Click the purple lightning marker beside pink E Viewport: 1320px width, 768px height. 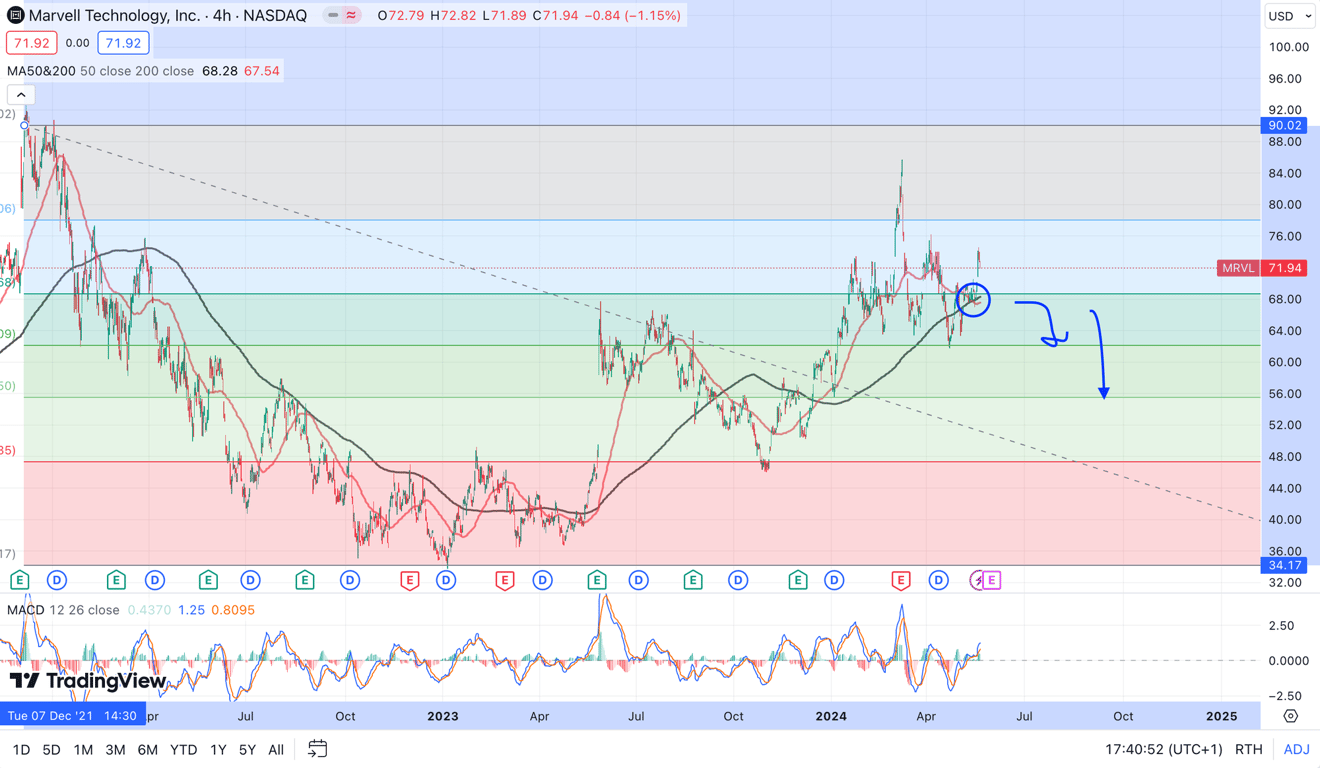click(977, 580)
